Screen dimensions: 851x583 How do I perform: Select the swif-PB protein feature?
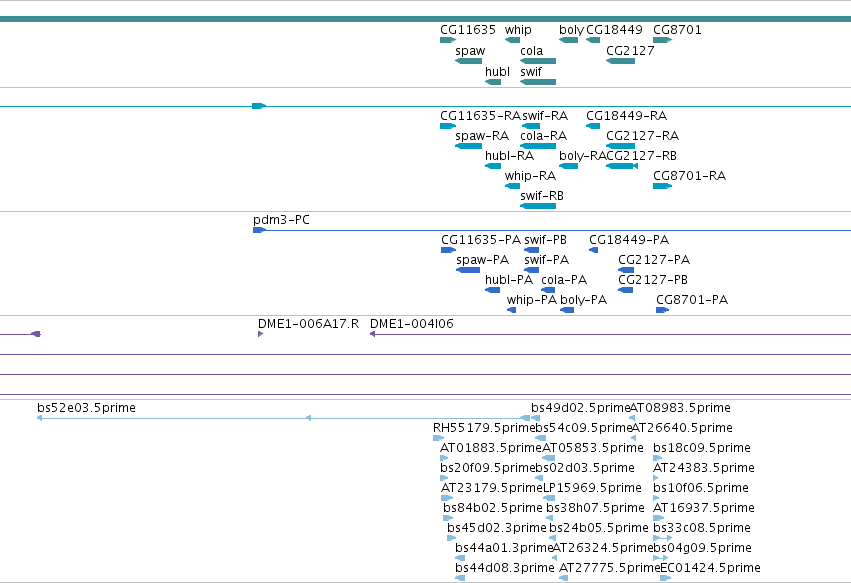point(531,250)
